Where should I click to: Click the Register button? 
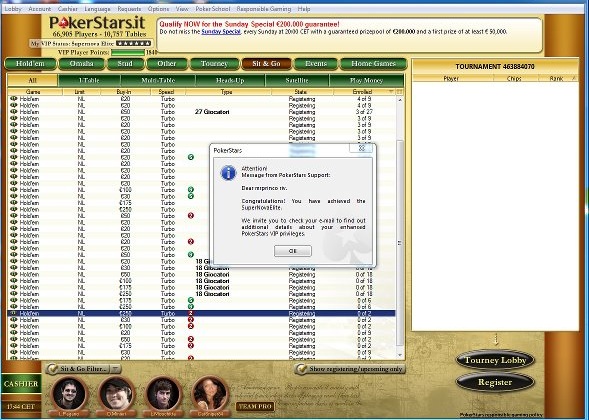point(495,382)
